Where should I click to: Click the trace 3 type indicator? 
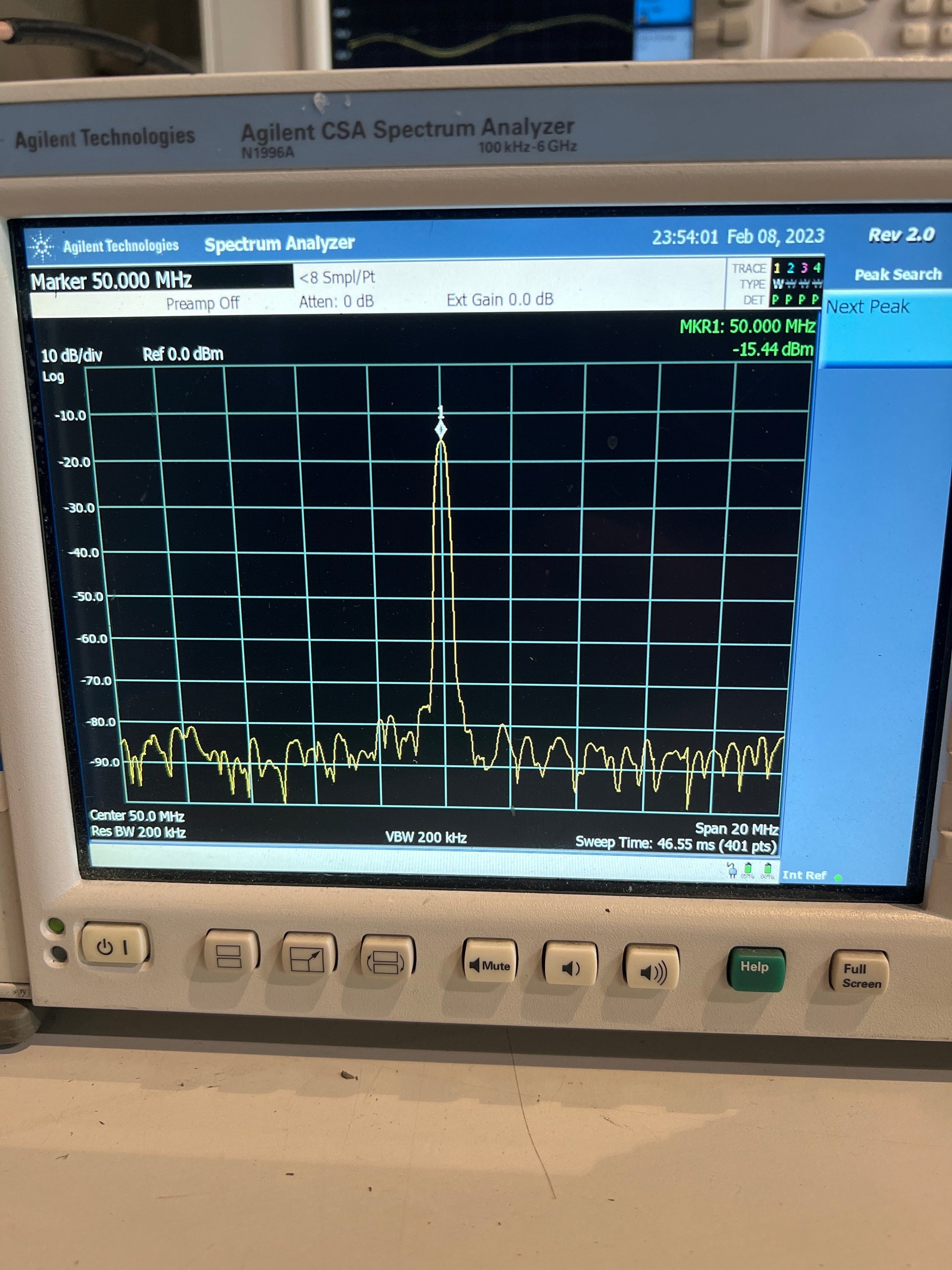pyautogui.click(x=804, y=284)
